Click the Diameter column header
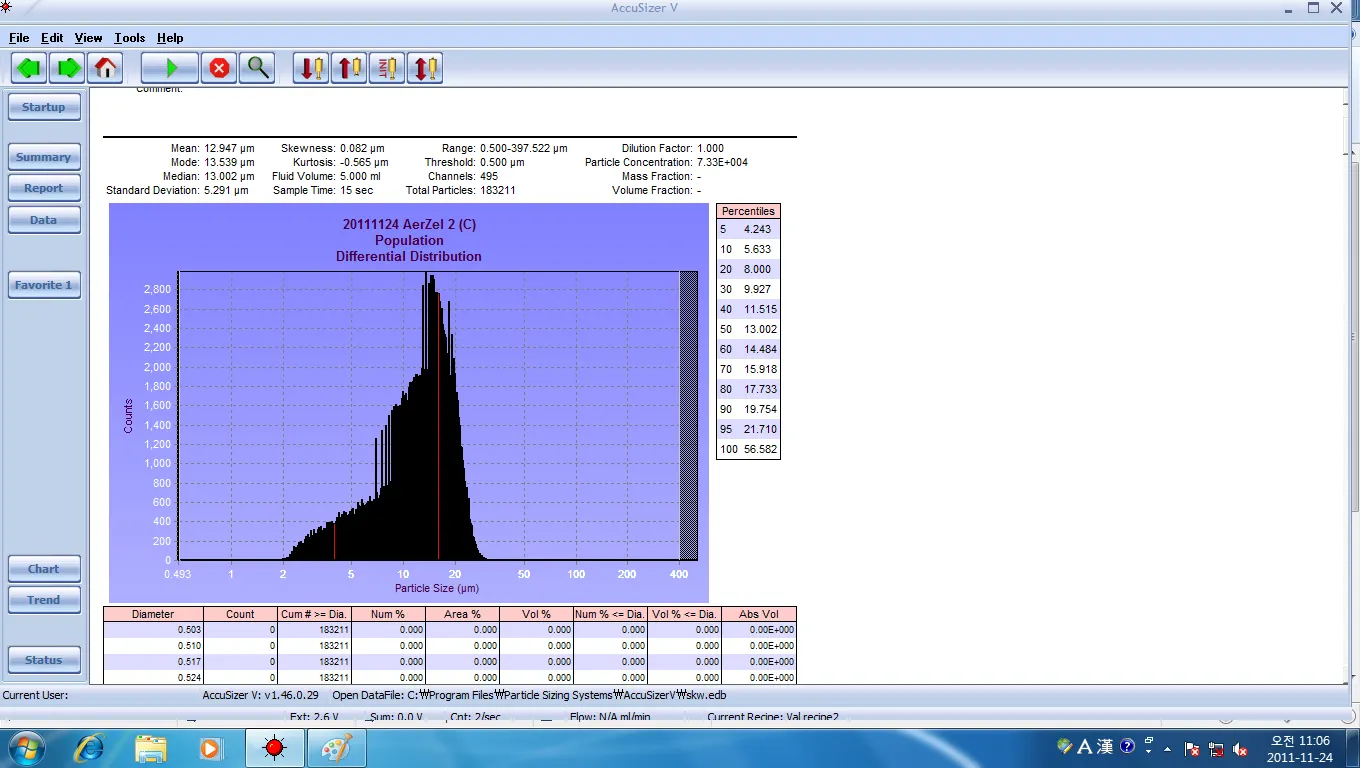This screenshot has height=768, width=1360. pyautogui.click(x=153, y=614)
